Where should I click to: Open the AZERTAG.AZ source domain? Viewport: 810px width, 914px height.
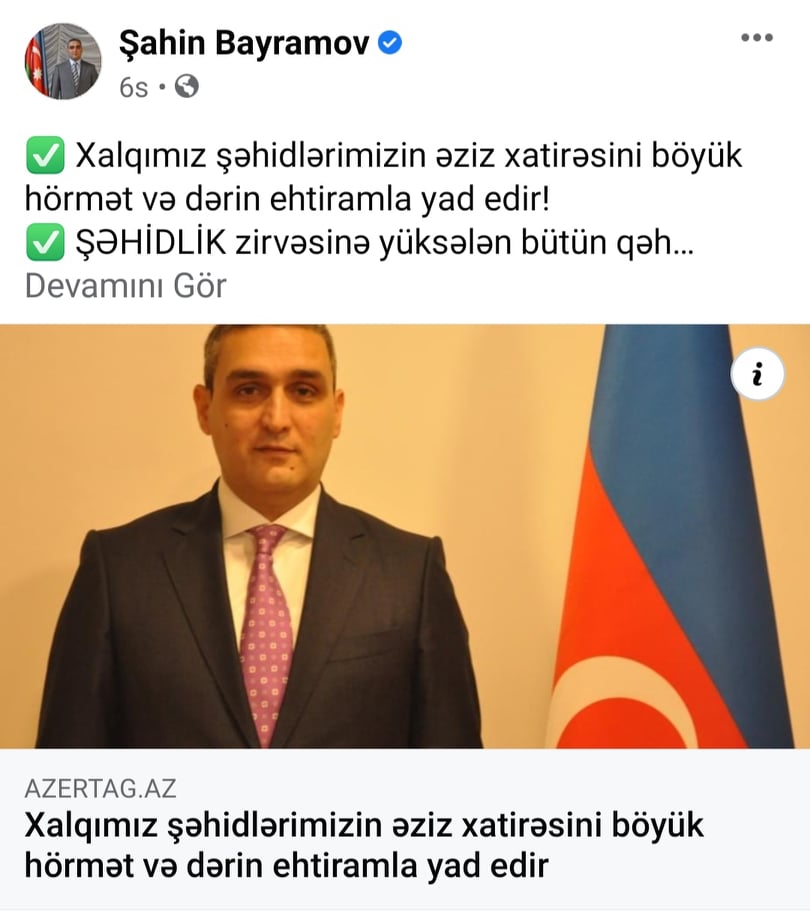pyautogui.click(x=100, y=788)
